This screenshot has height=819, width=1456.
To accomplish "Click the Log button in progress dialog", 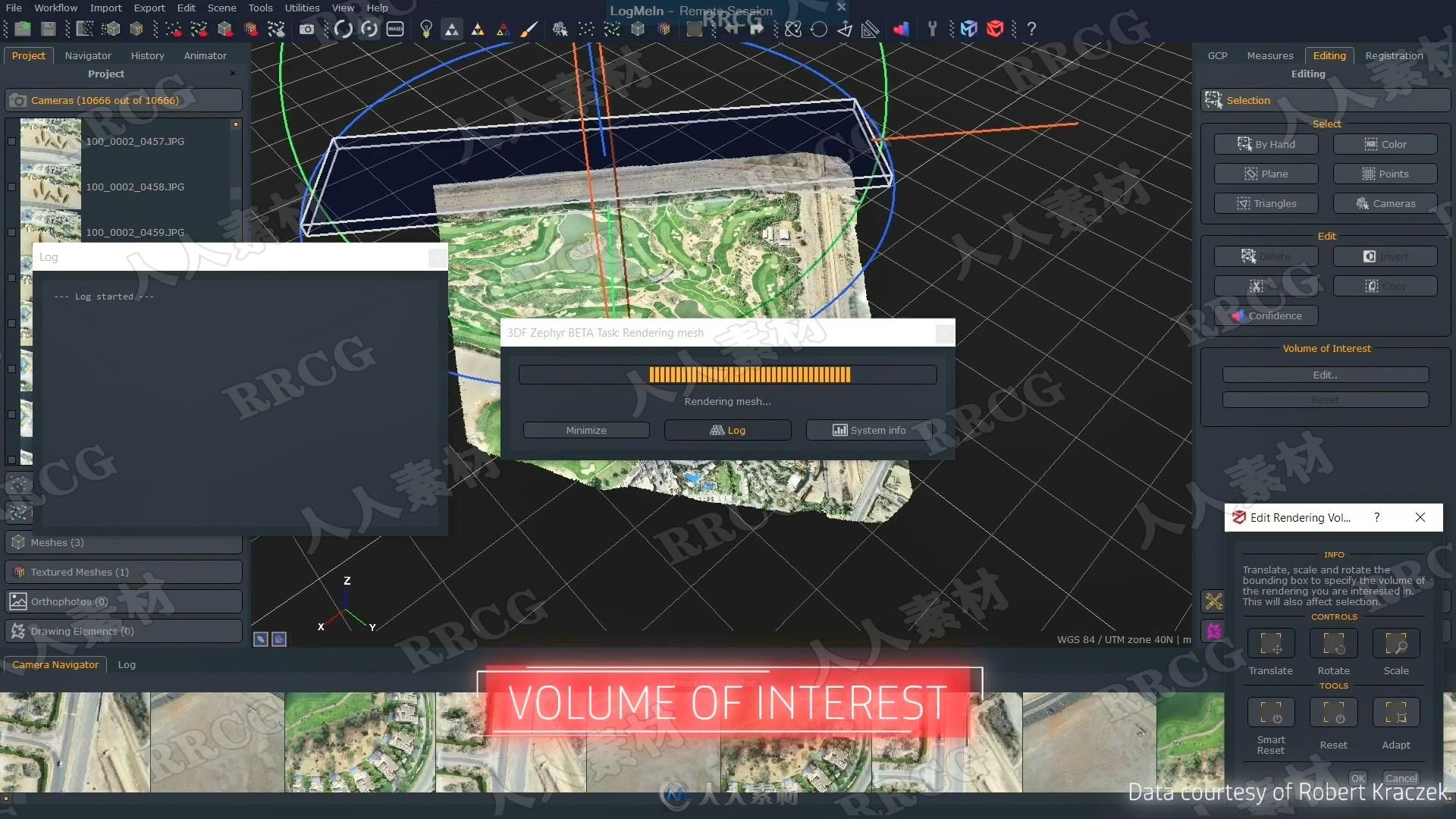I will coord(728,430).
